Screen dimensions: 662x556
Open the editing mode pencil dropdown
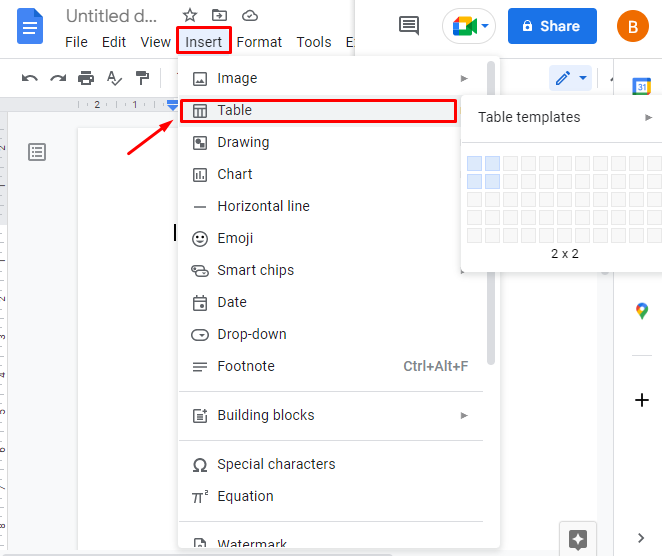point(570,78)
